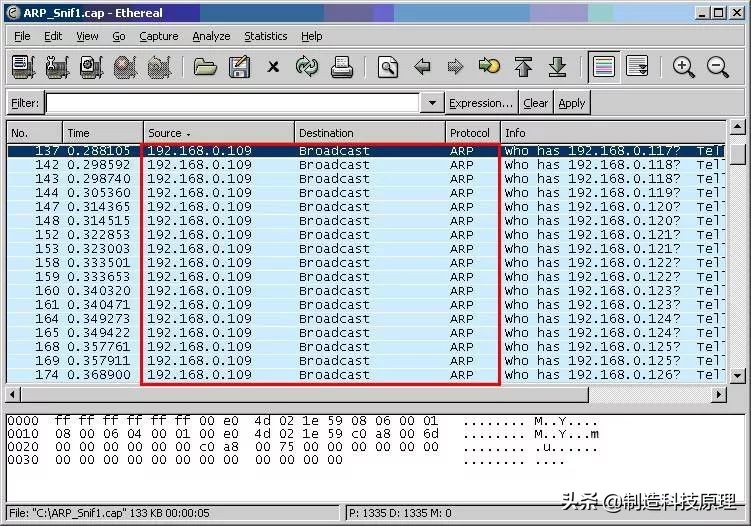Go forward in packet history
The height and width of the screenshot is (526, 751).
point(455,67)
